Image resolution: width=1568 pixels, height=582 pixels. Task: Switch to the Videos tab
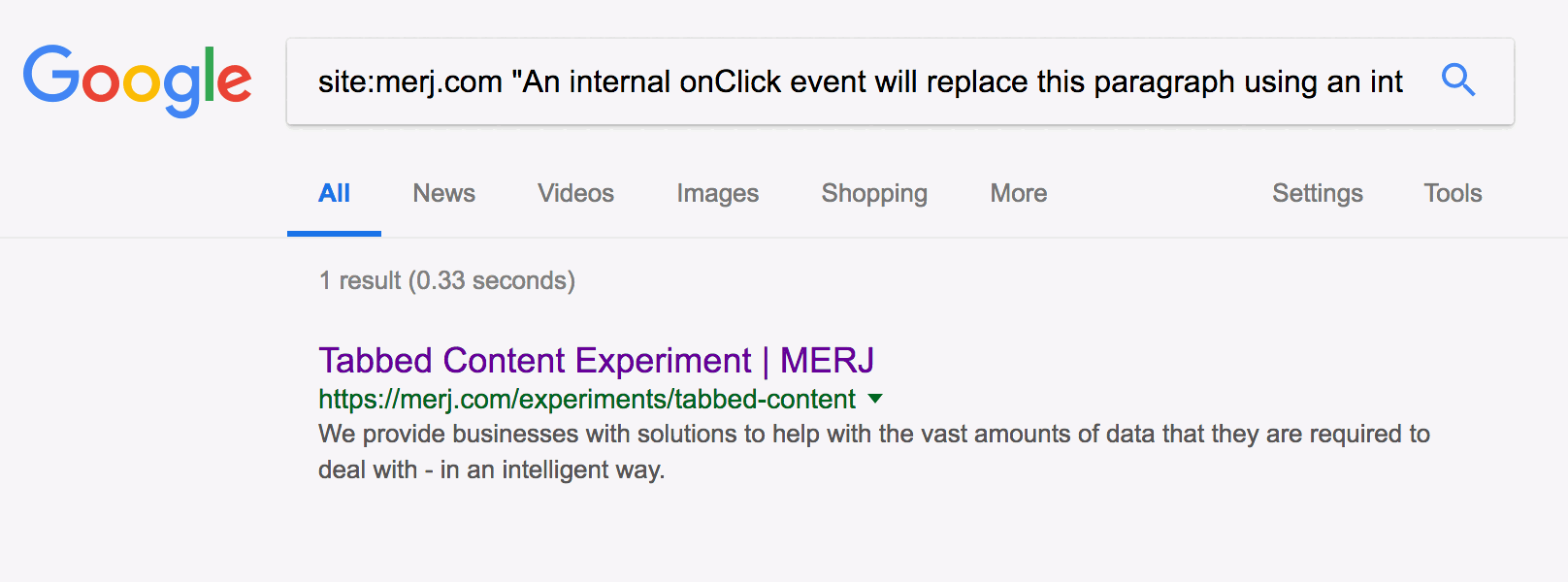coord(575,193)
